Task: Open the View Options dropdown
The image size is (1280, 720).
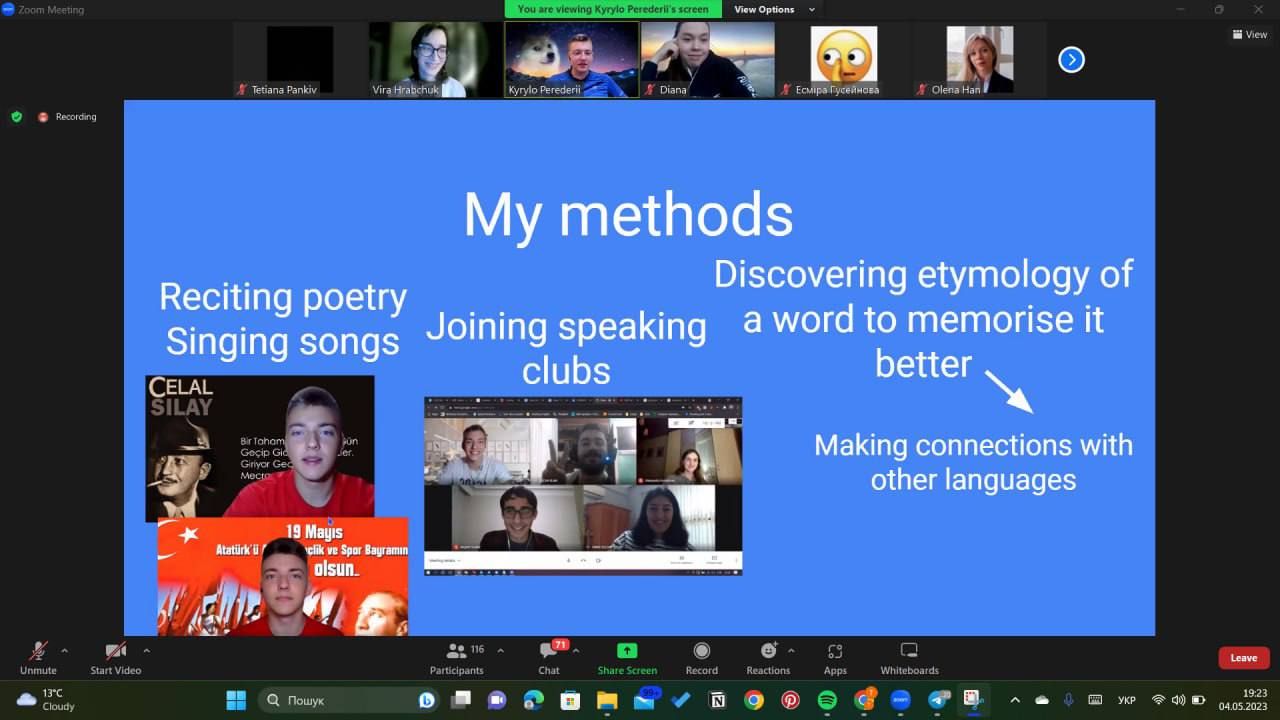Action: [x=774, y=10]
